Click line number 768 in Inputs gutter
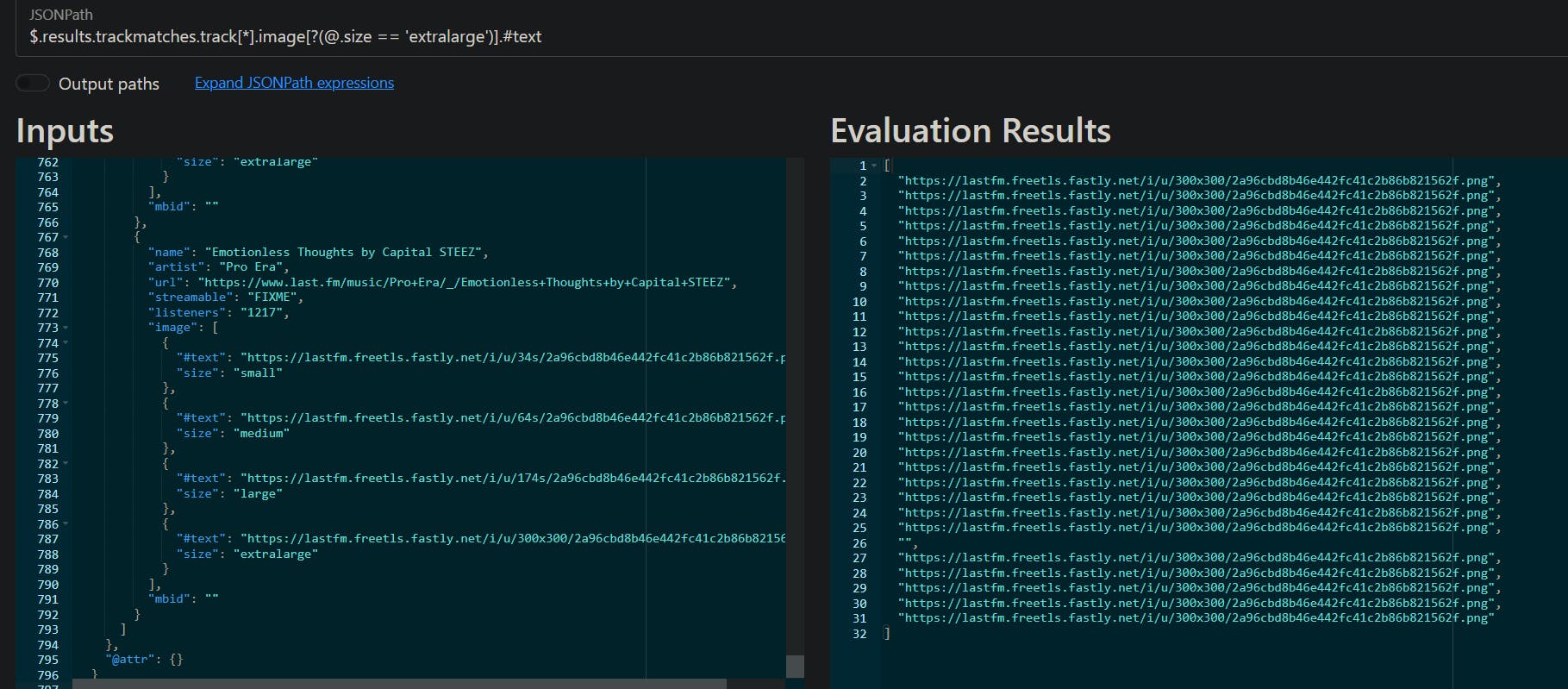Viewport: 1568px width, 689px height. click(48, 253)
